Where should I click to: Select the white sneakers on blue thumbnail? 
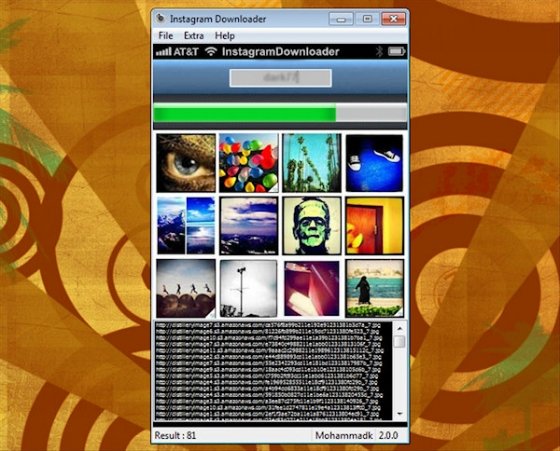(374, 163)
